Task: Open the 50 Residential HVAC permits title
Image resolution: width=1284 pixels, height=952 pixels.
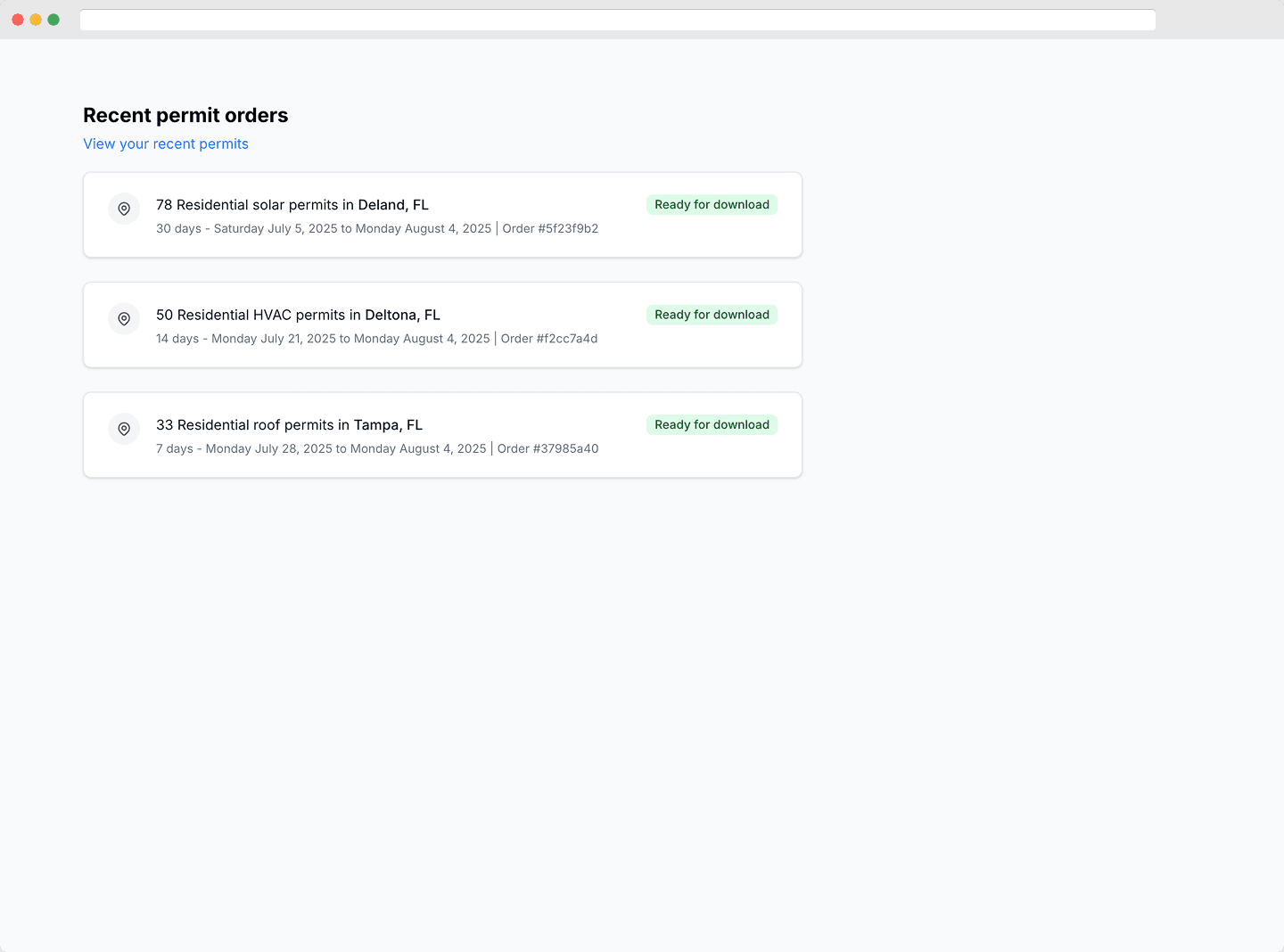Action: tap(298, 316)
